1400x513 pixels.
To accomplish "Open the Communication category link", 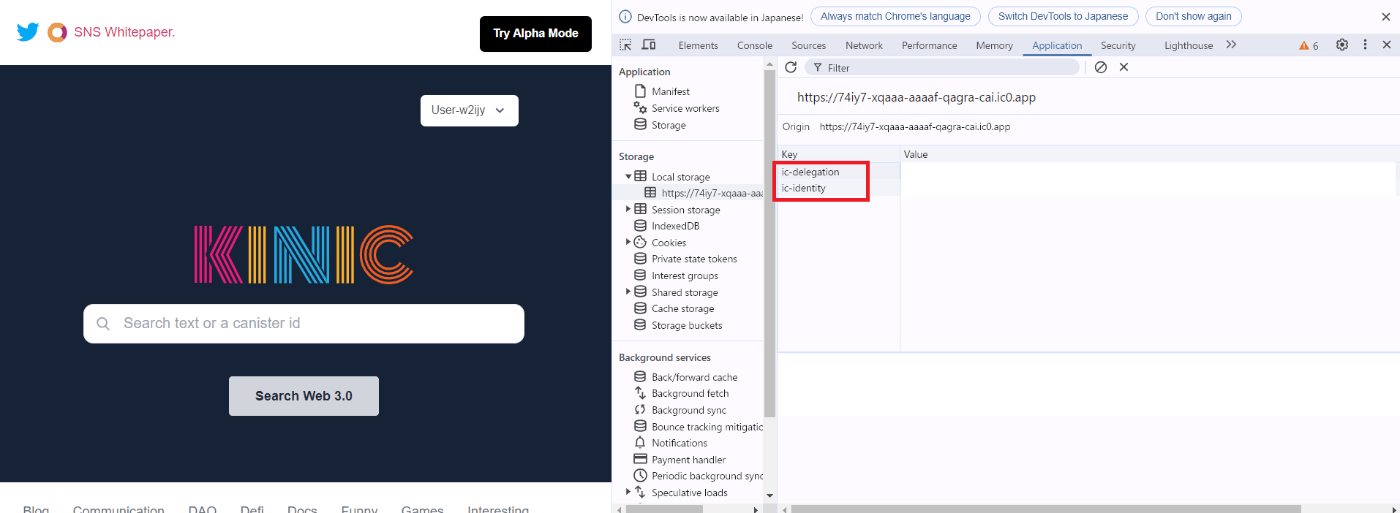I will click(118, 509).
